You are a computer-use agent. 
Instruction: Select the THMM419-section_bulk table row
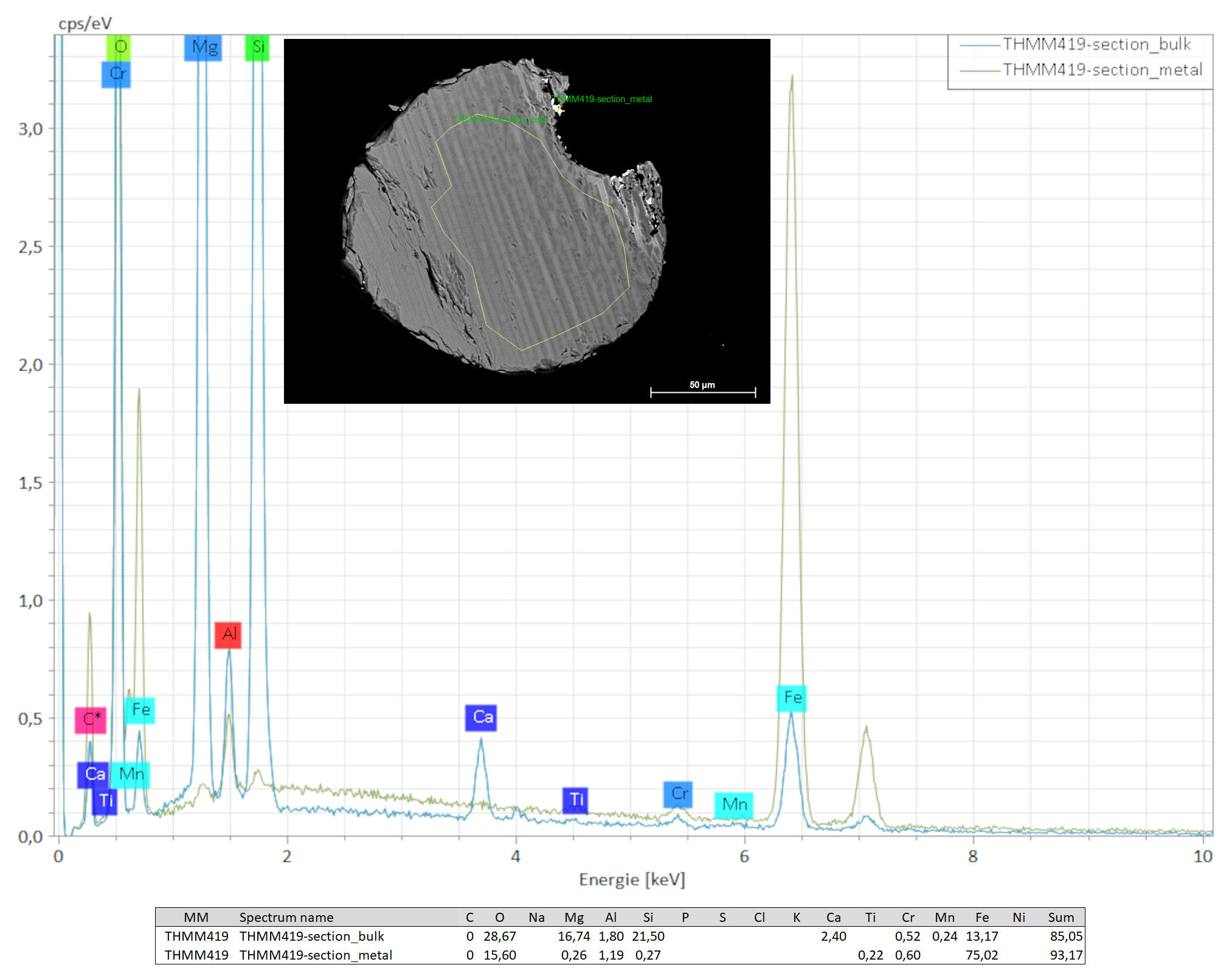(x=311, y=936)
